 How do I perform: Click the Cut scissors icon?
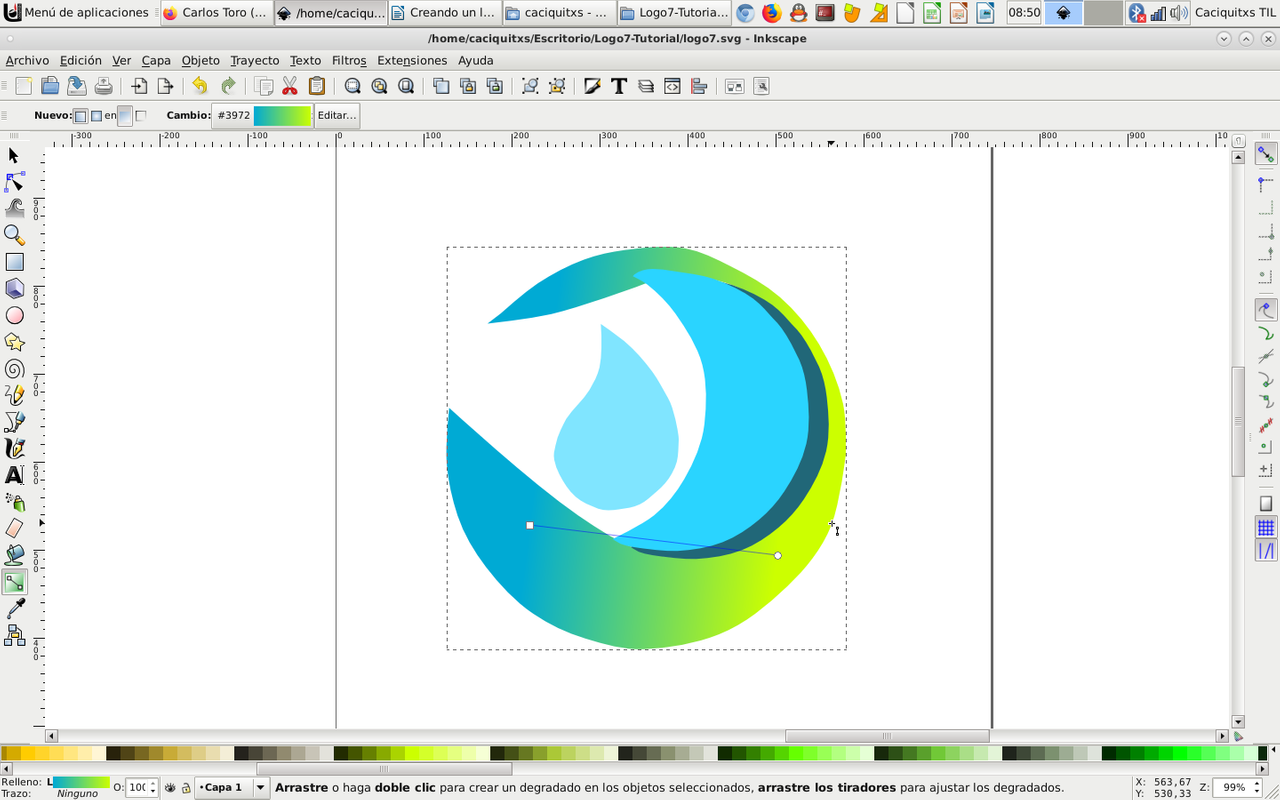[290, 86]
